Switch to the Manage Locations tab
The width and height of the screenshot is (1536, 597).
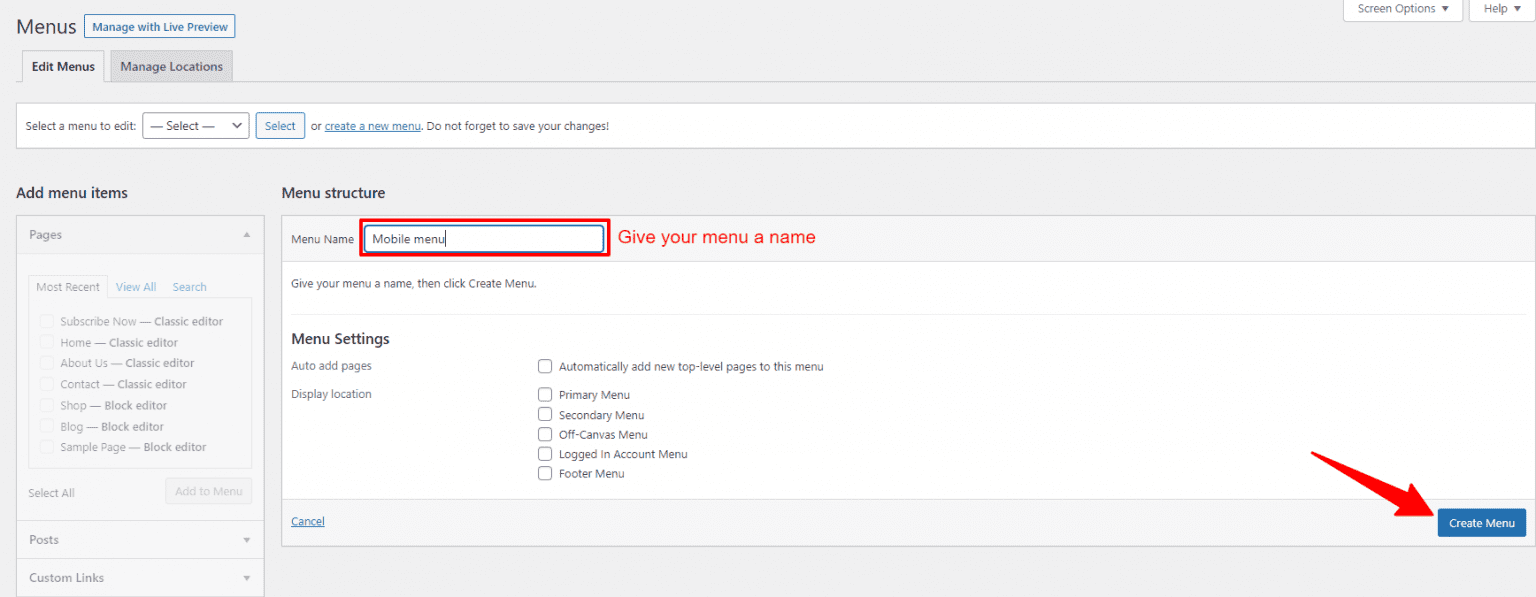pyautogui.click(x=171, y=67)
